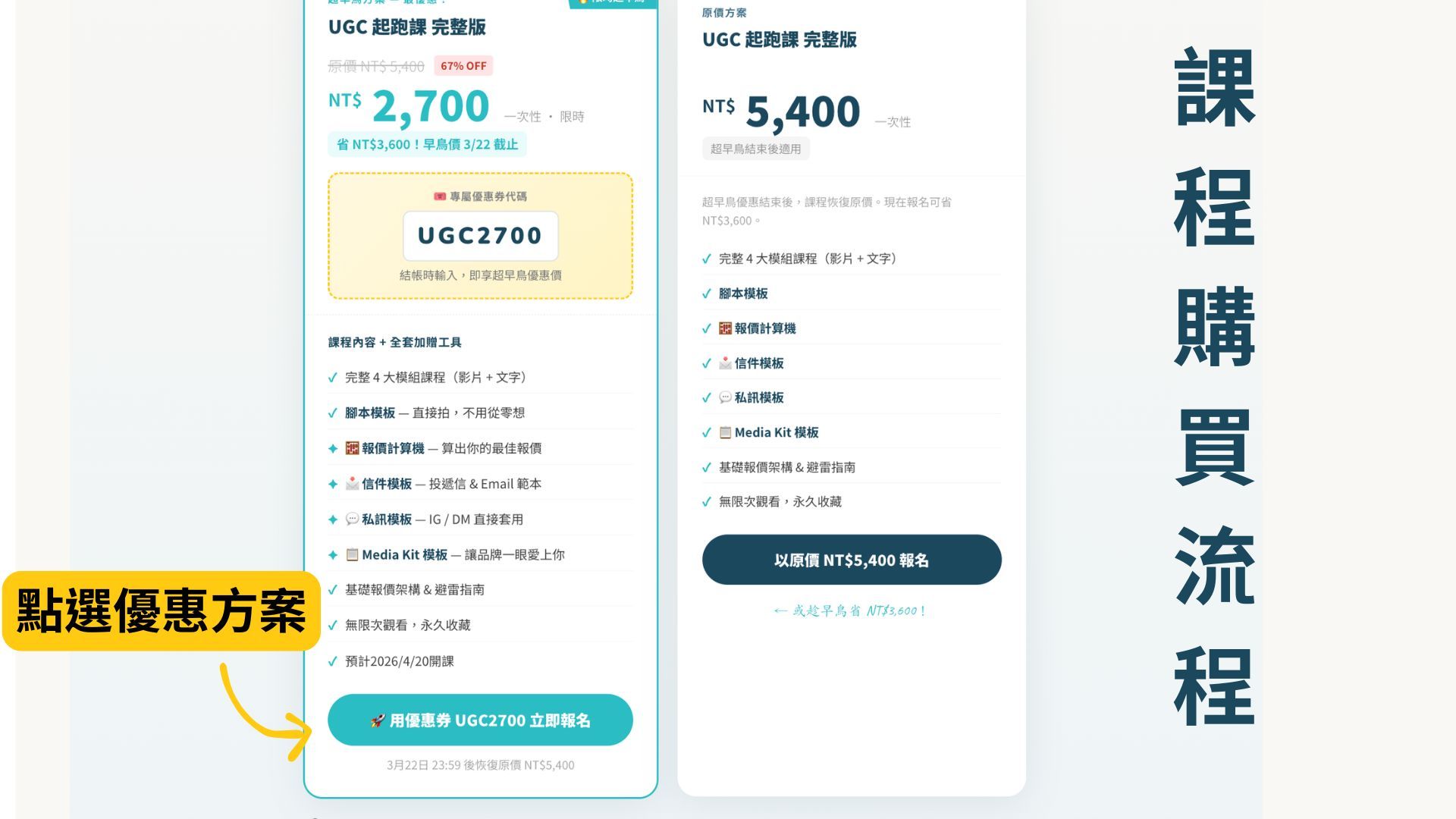This screenshot has height=819, width=1456.
Task: Click the 省 NT$3,600！早鳥價 3/22 截止 tag
Action: [428, 144]
